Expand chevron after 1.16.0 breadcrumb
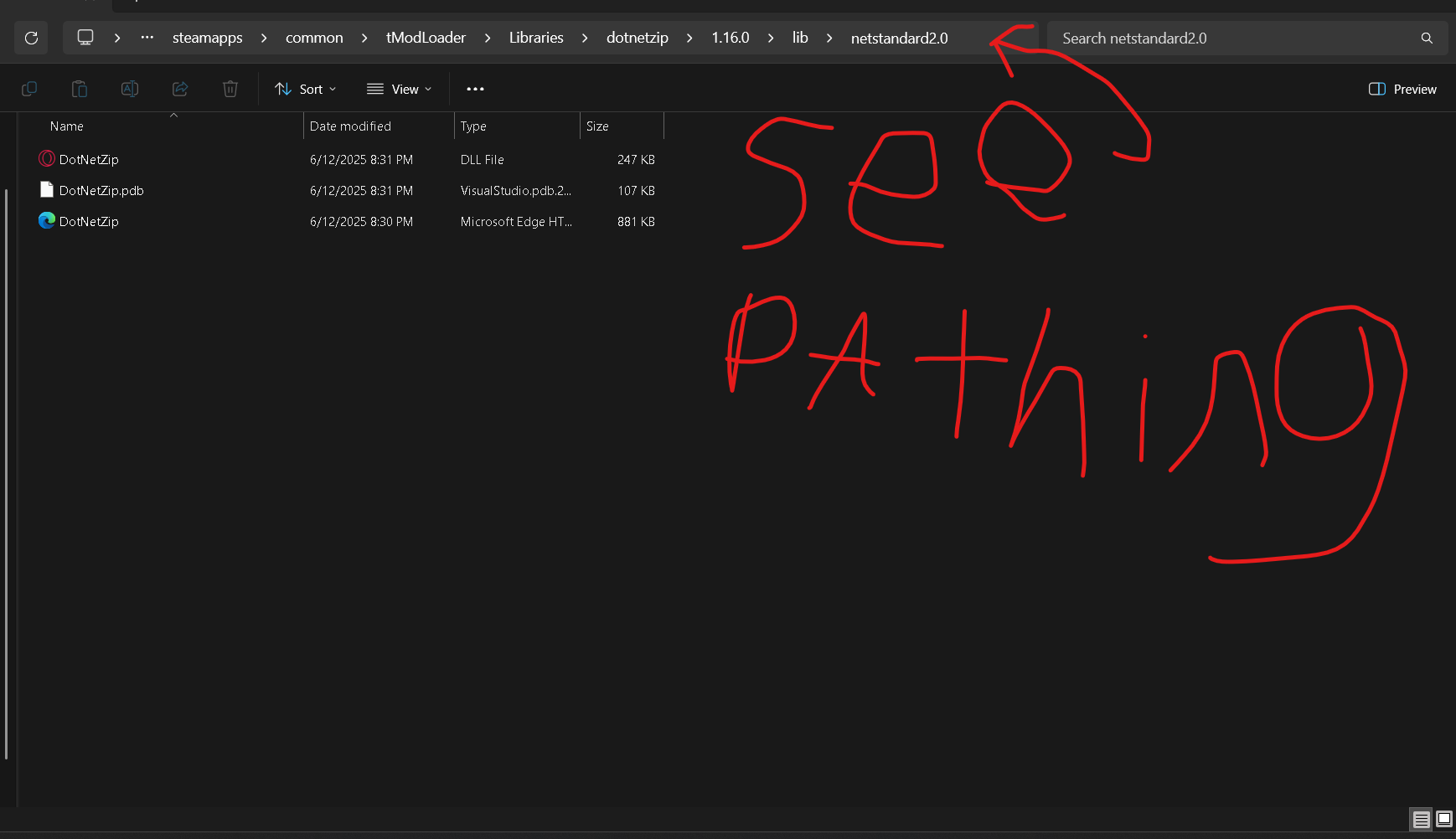This screenshot has width=1456, height=839. pos(771,38)
